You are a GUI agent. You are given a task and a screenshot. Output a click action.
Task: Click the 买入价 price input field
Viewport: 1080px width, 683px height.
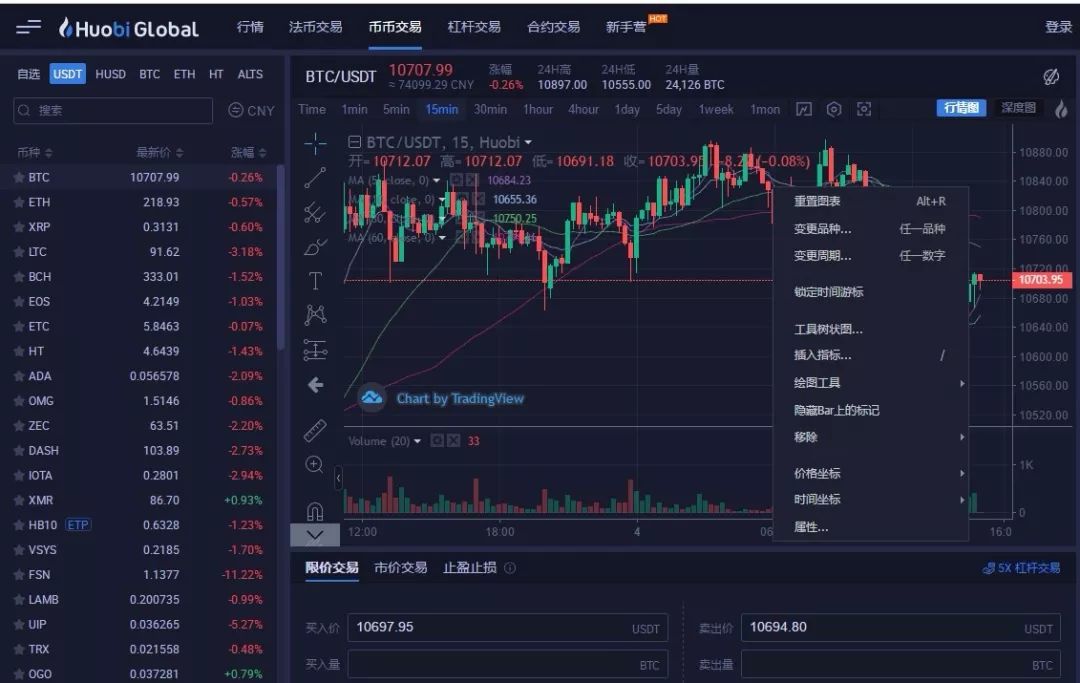coord(508,628)
